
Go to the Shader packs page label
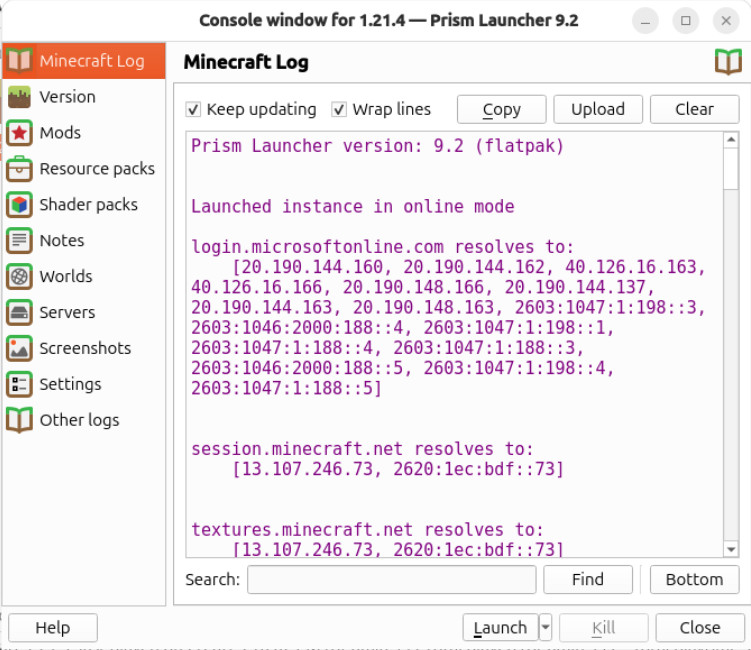[89, 205]
